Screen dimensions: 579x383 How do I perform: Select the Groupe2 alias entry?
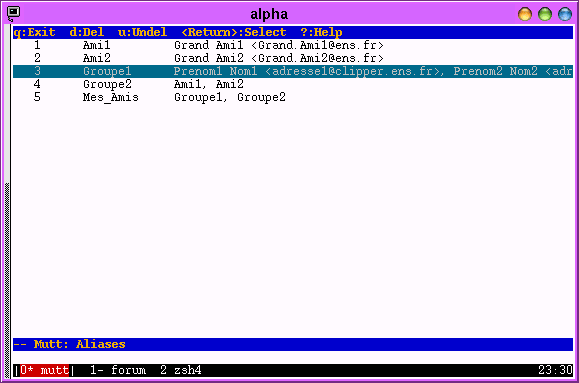coord(293,84)
